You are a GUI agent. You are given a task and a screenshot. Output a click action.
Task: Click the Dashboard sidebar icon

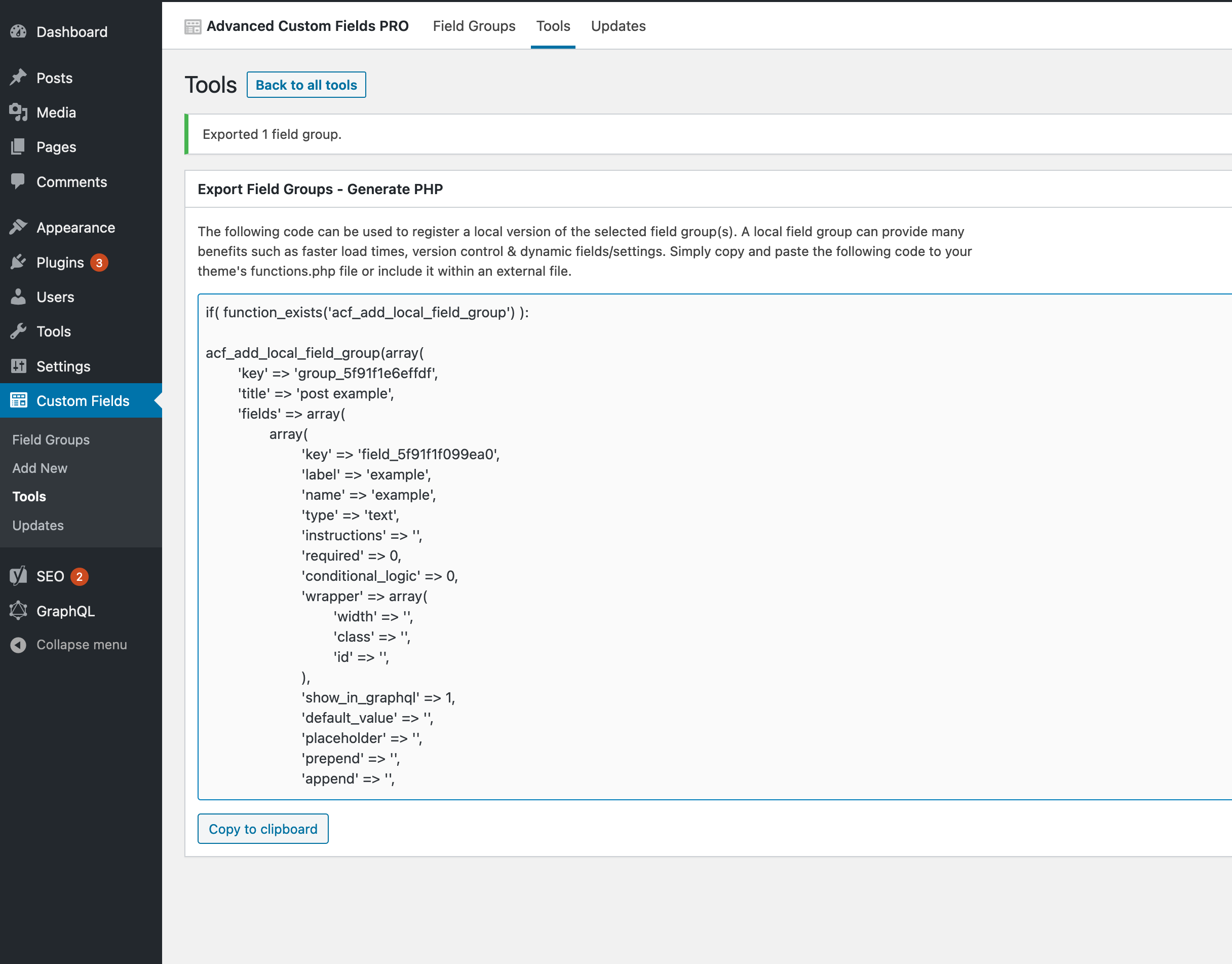click(19, 31)
